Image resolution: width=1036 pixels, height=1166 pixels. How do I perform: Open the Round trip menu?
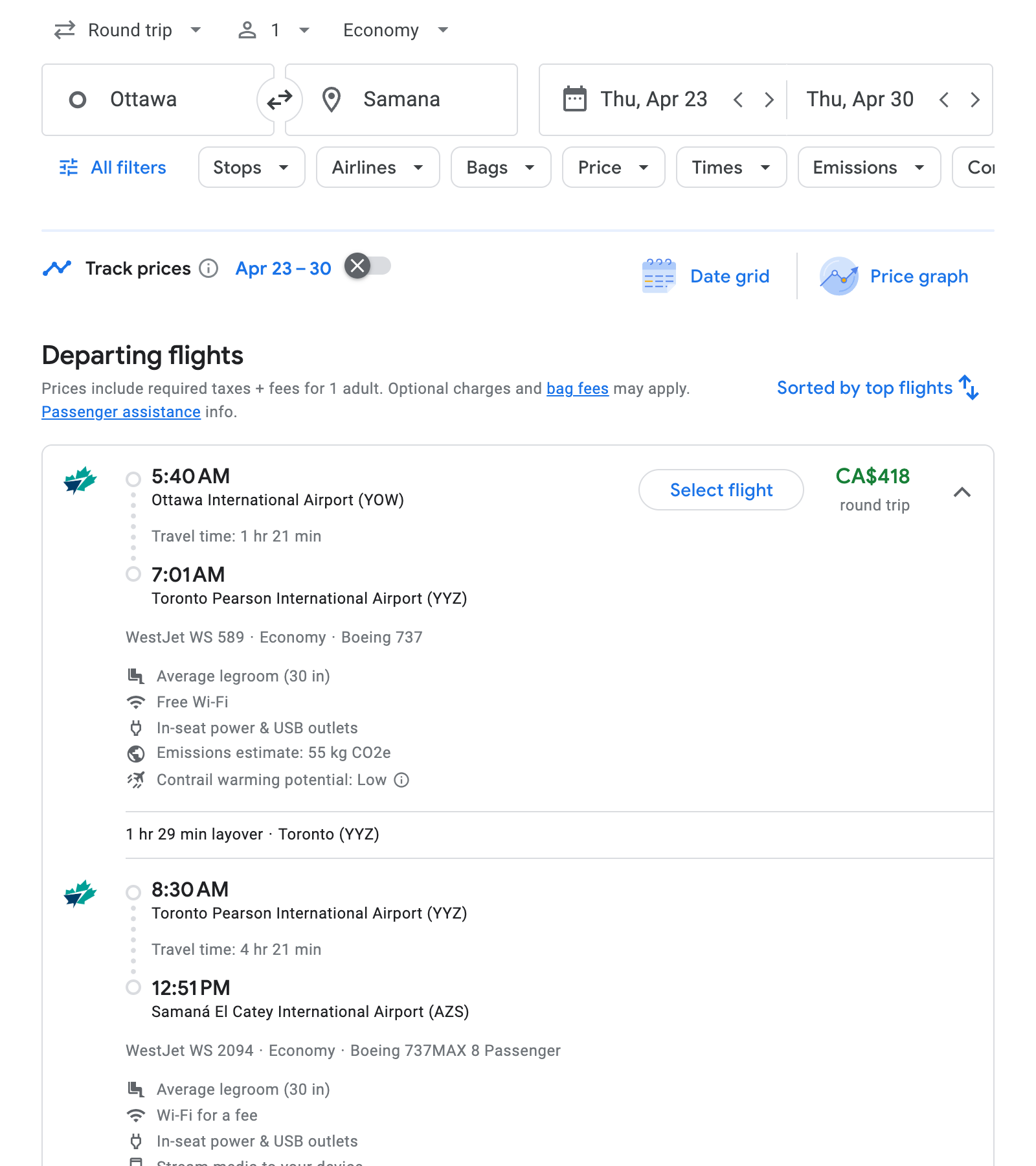pyautogui.click(x=129, y=30)
